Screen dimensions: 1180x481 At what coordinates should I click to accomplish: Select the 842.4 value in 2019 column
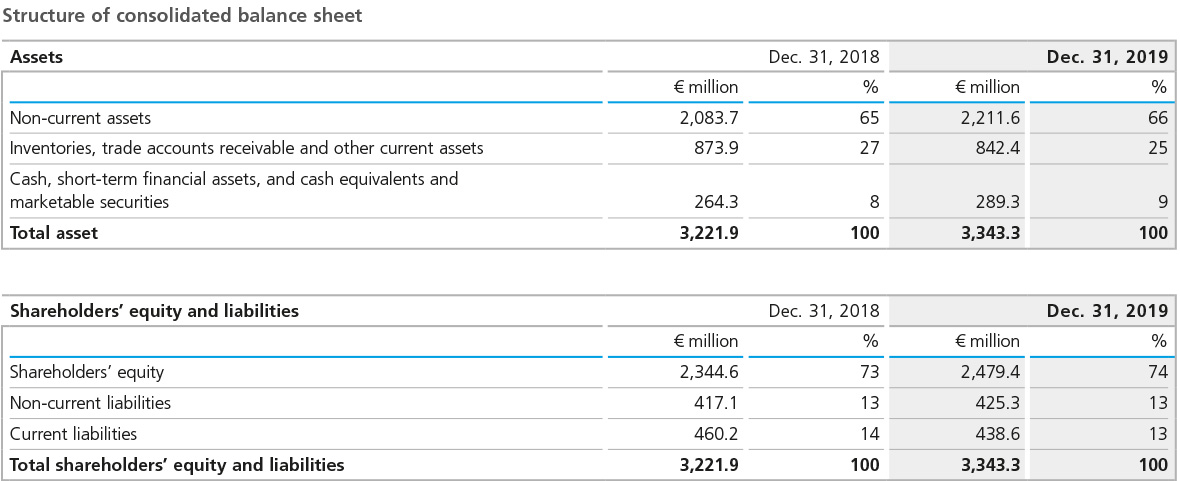tap(997, 148)
